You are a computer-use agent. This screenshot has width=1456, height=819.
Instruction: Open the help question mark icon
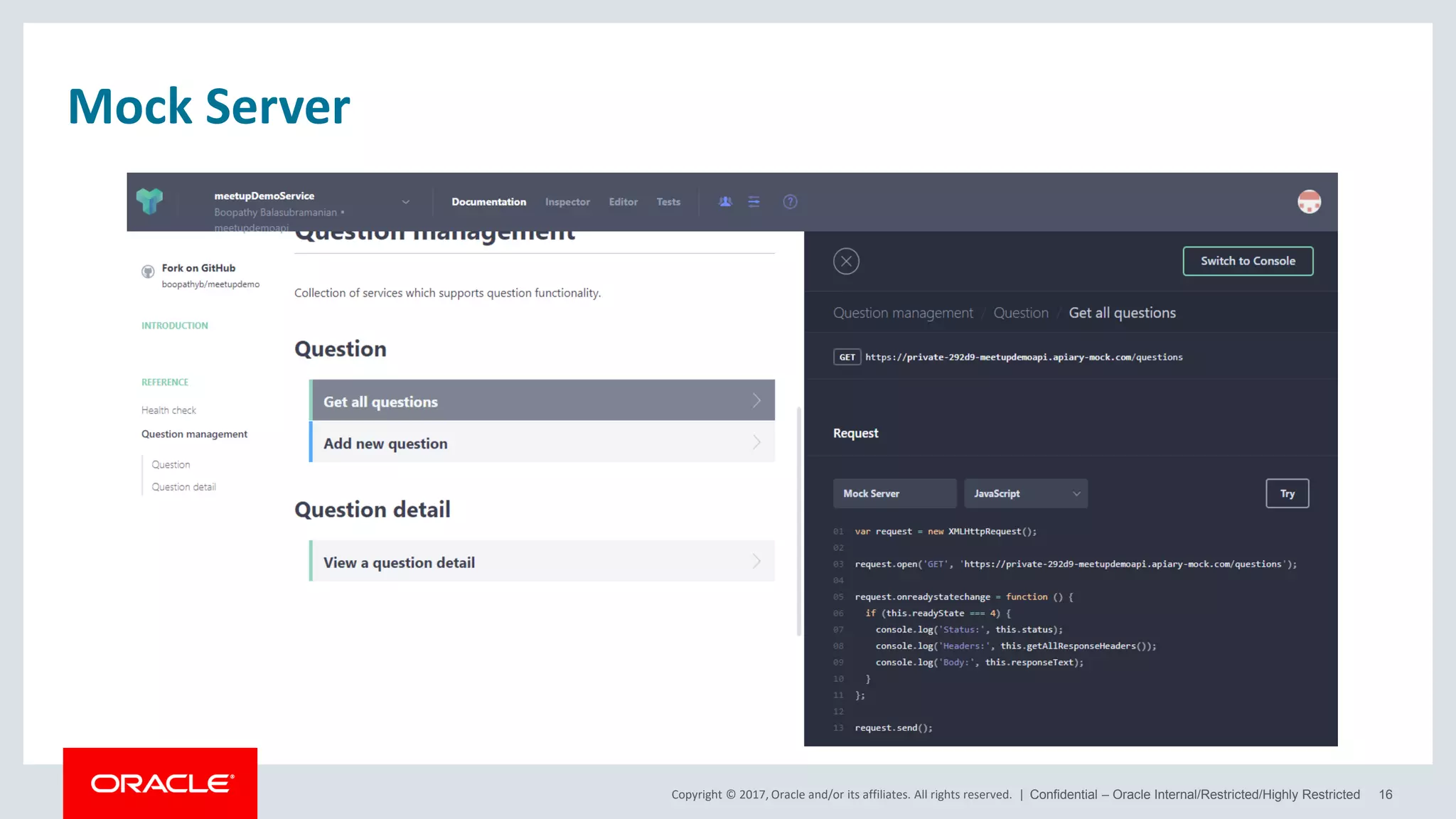click(790, 202)
